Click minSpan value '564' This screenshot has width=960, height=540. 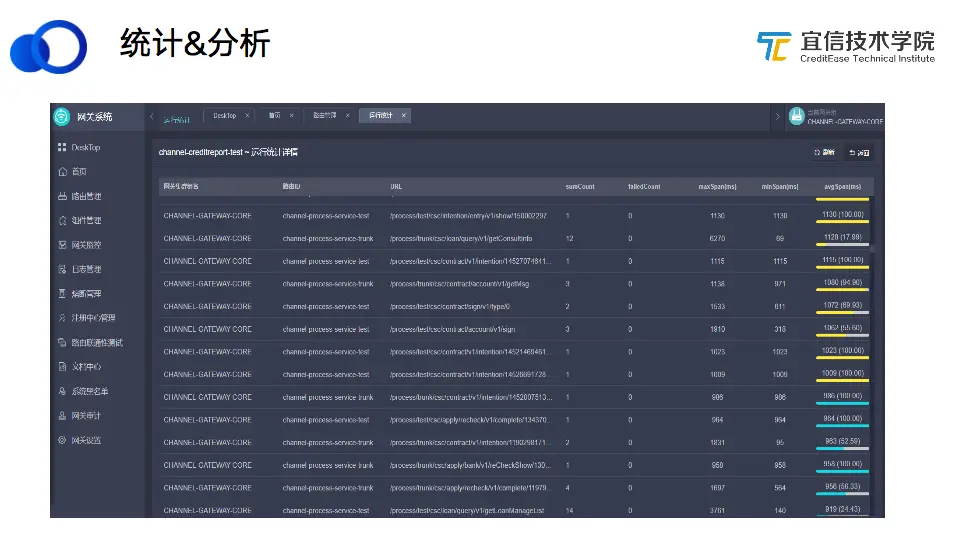(x=780, y=488)
